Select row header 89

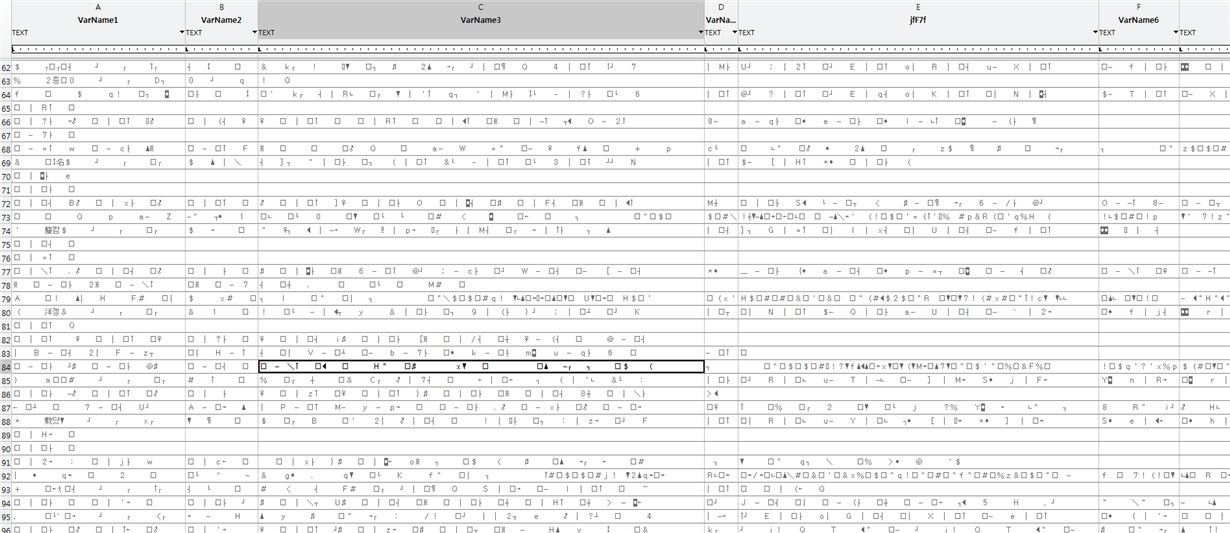click(x=5, y=435)
